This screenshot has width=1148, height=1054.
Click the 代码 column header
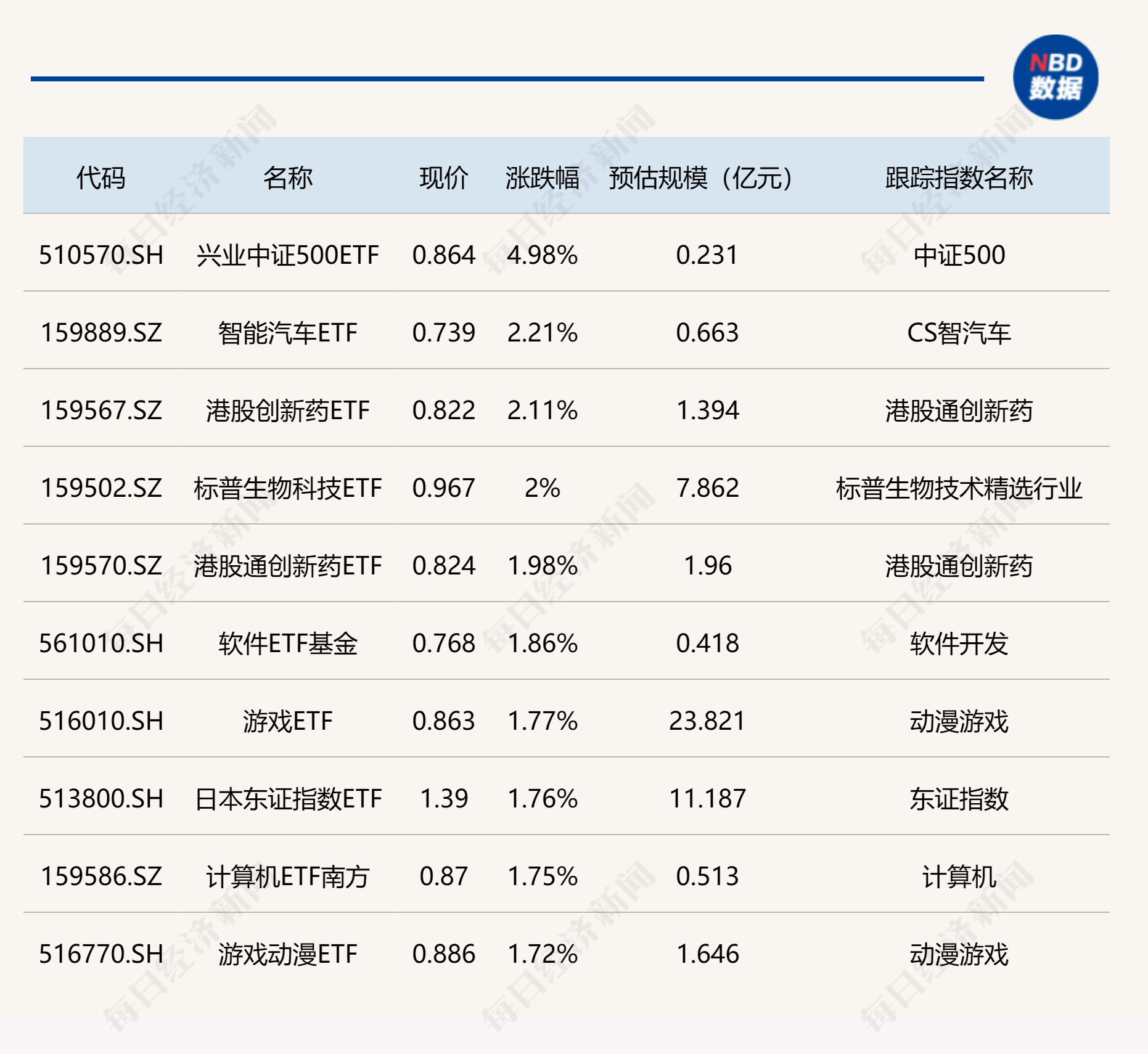coord(101,178)
